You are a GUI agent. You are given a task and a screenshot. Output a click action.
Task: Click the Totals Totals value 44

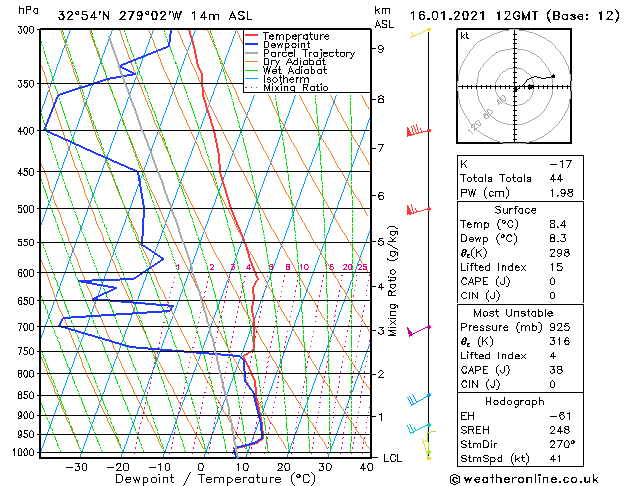pos(556,178)
